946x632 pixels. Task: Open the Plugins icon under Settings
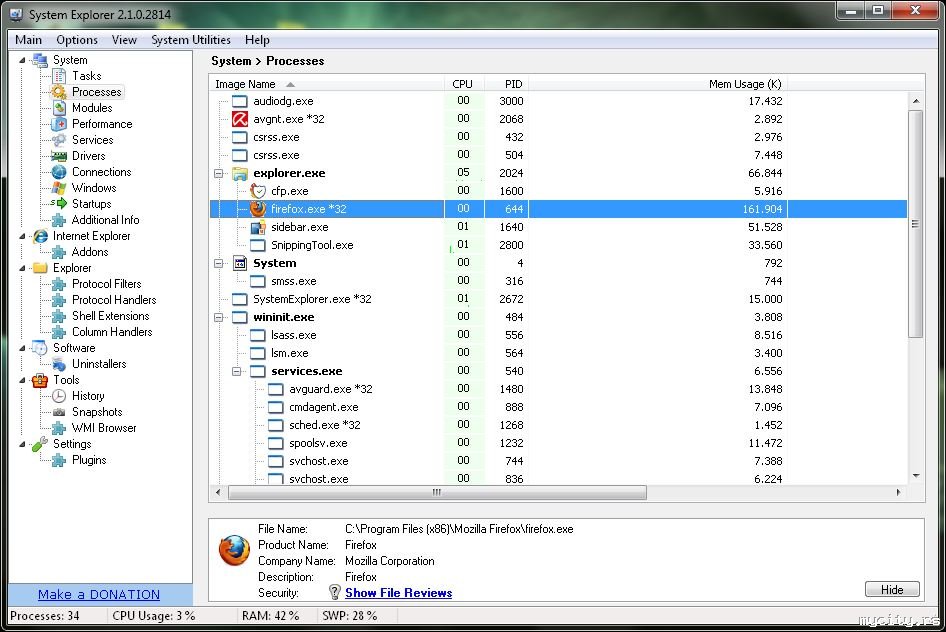tap(59, 460)
